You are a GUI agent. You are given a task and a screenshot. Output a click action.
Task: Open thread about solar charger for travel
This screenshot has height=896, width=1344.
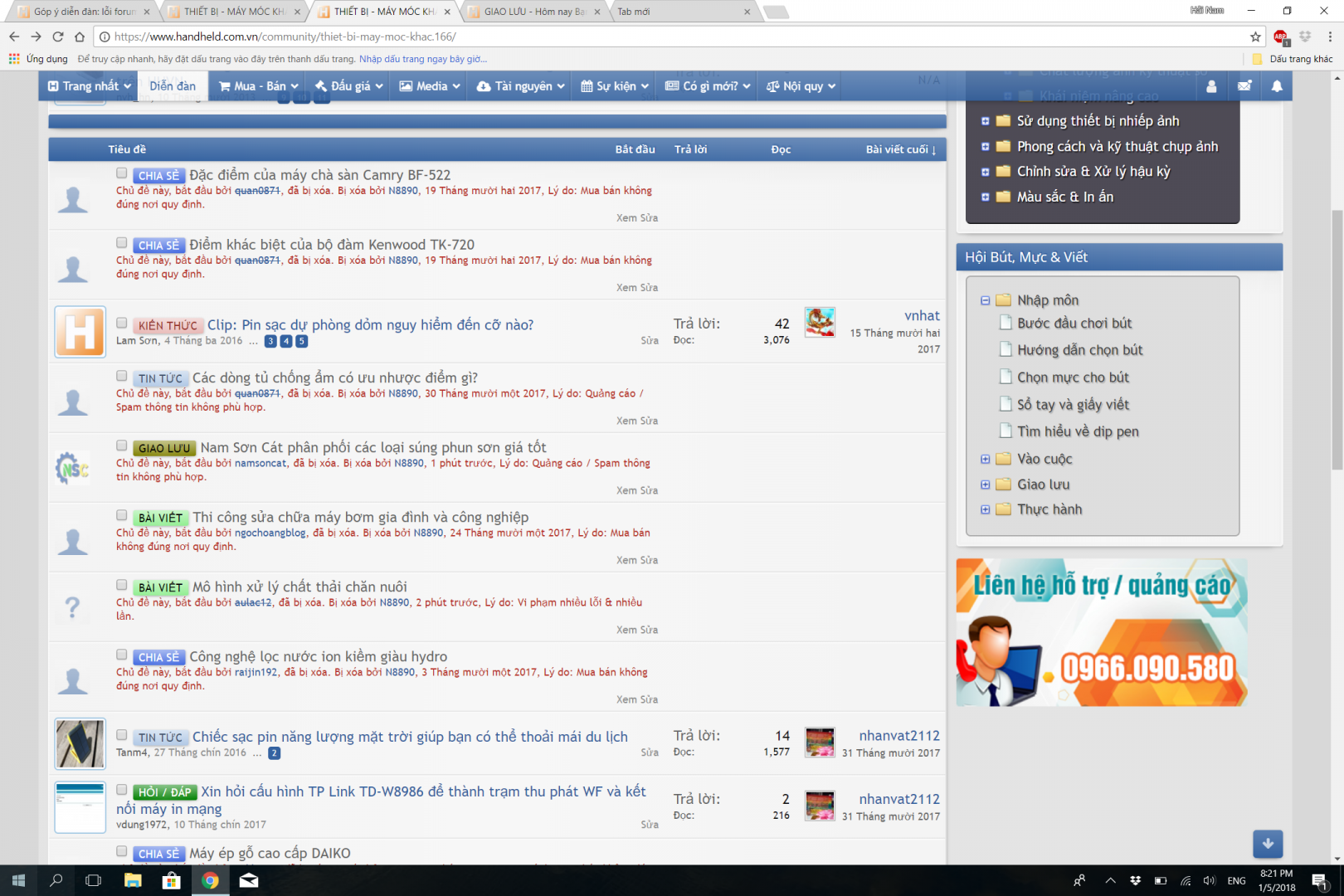click(410, 737)
